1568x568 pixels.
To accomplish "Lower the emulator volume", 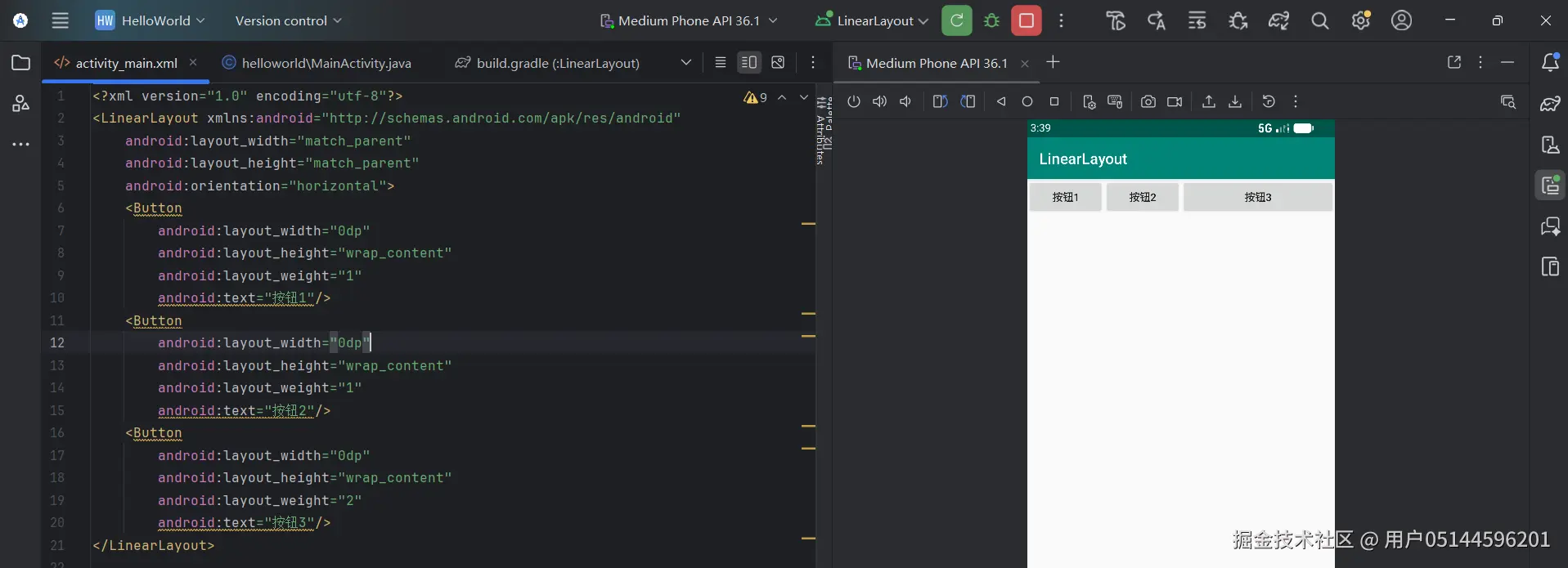I will 905,101.
